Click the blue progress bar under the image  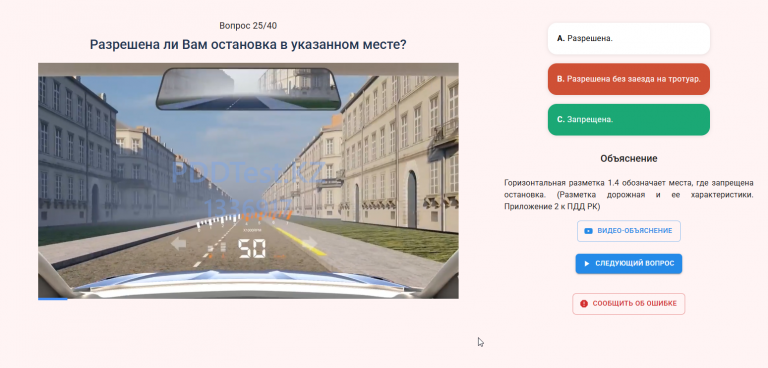tap(52, 298)
